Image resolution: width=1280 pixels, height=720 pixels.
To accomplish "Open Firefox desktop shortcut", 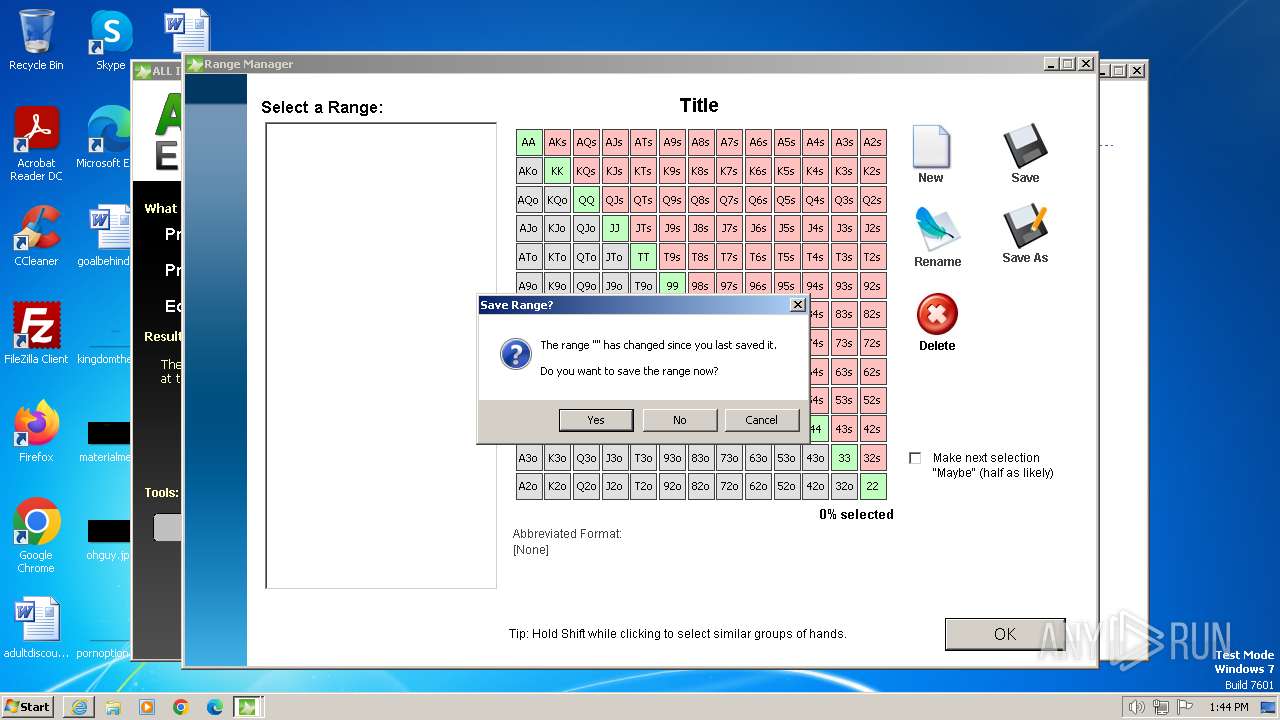I will point(36,431).
